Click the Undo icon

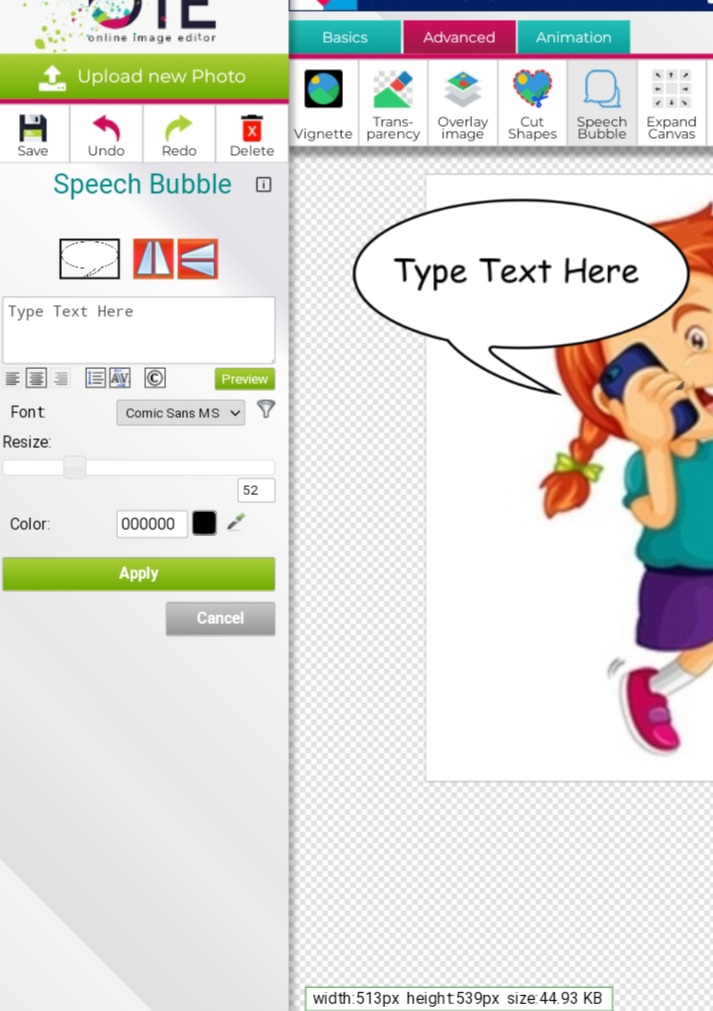click(x=106, y=134)
